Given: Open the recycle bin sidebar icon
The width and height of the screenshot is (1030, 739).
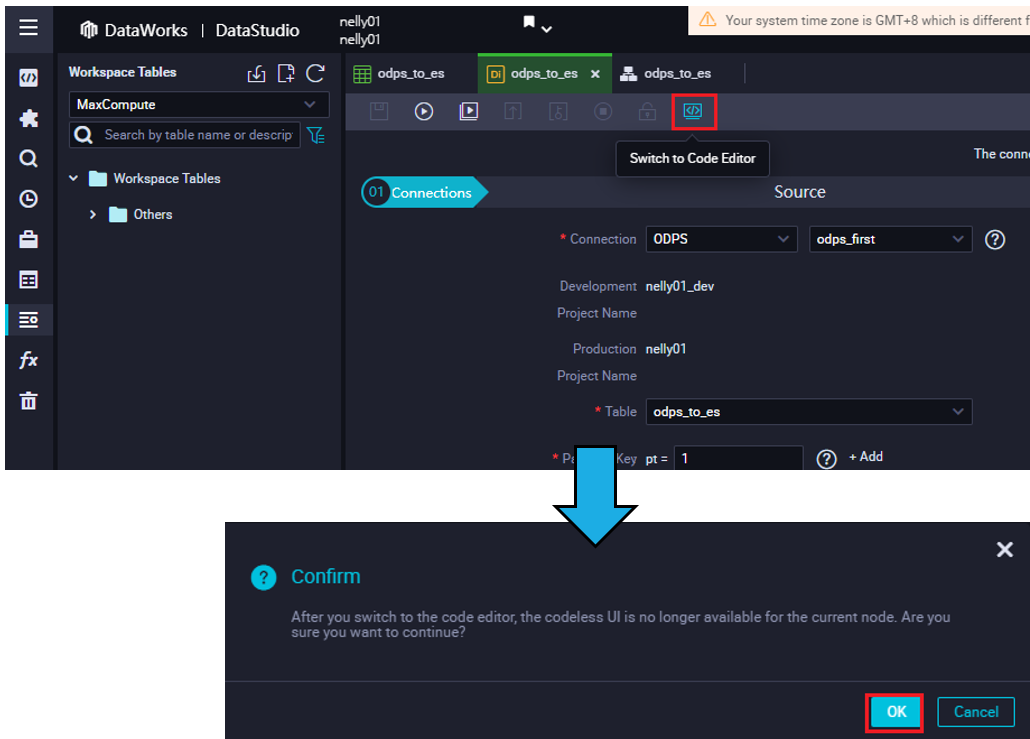Looking at the screenshot, I should [x=28, y=401].
